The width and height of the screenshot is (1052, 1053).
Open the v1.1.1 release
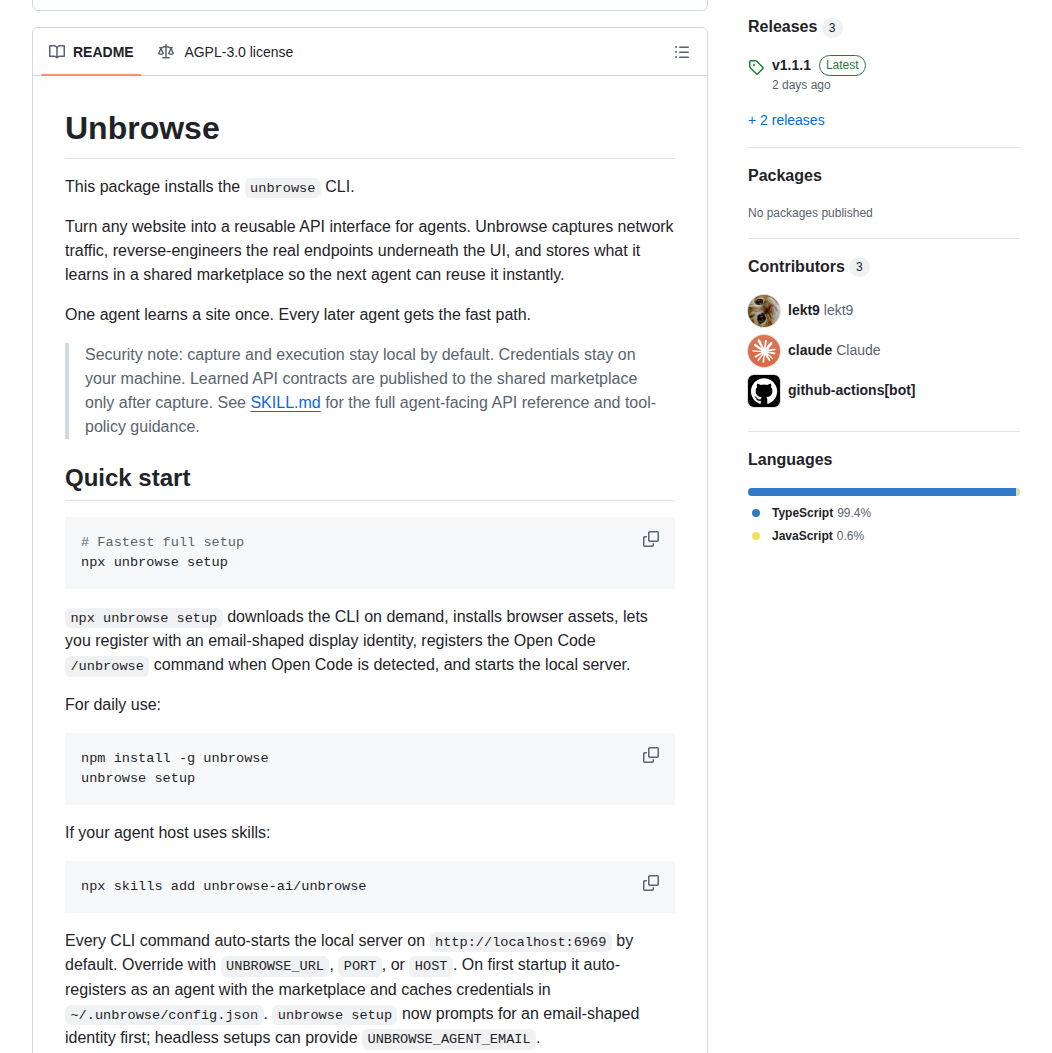pos(791,64)
